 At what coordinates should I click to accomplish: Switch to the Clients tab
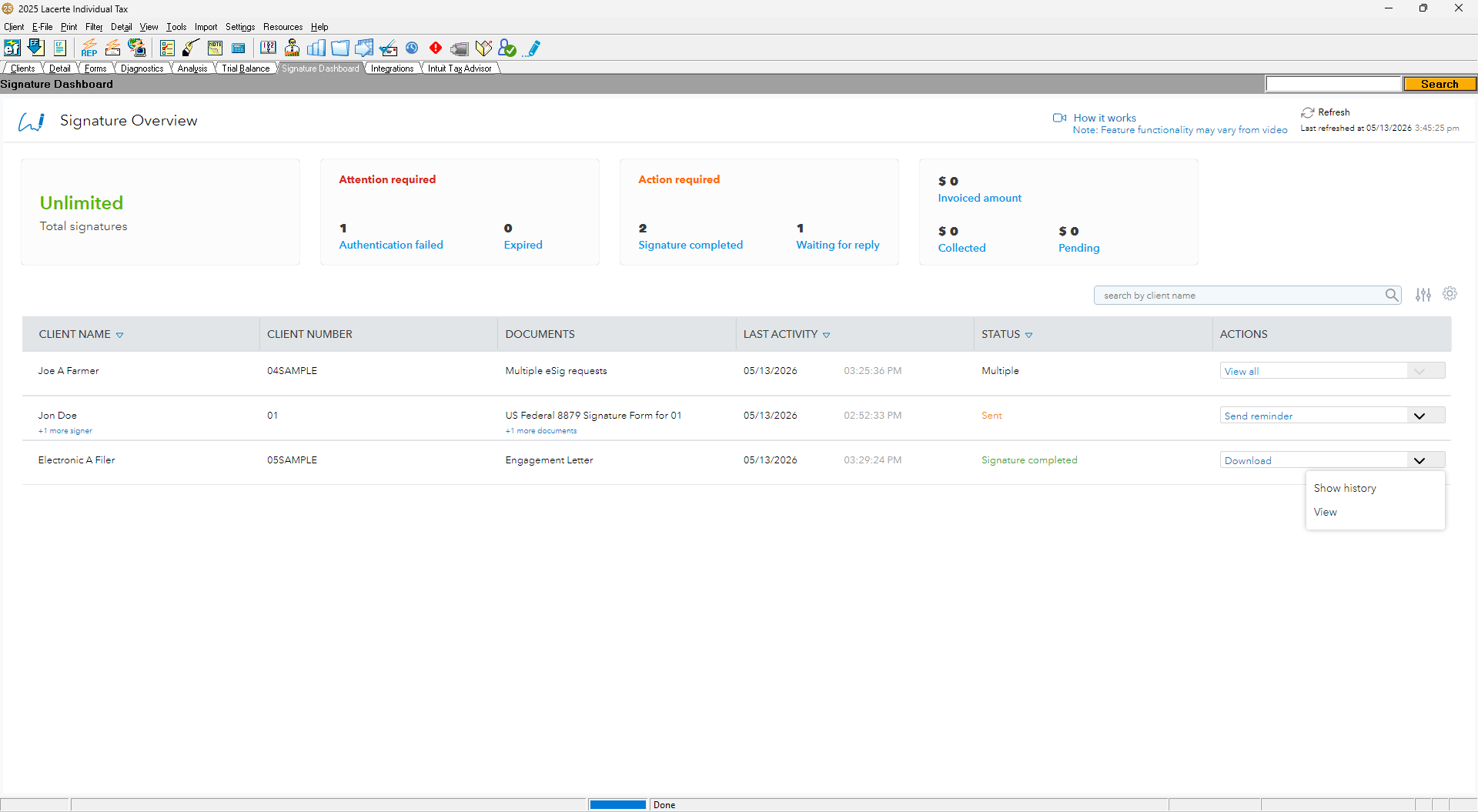tap(22, 69)
